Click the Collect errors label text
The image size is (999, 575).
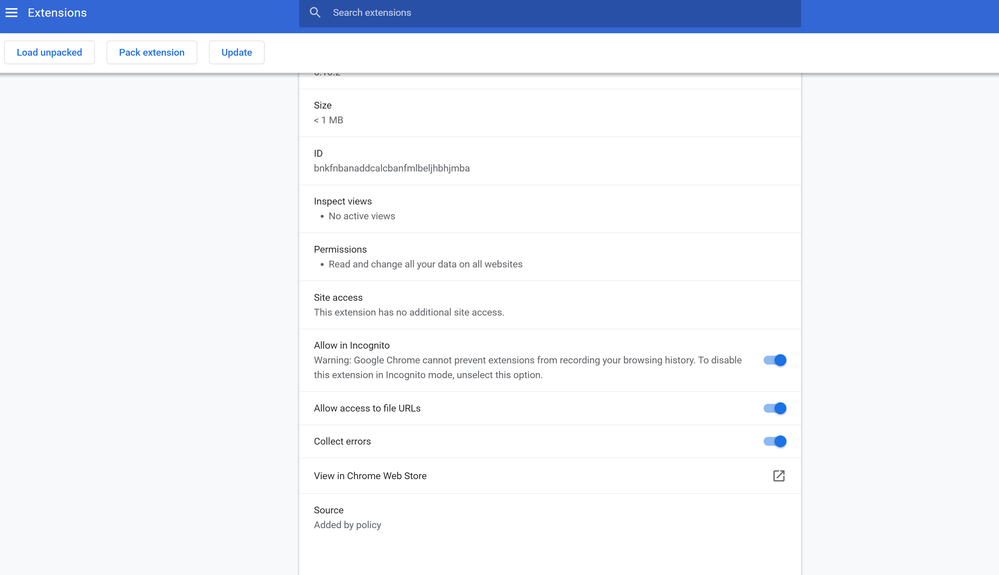[342, 441]
